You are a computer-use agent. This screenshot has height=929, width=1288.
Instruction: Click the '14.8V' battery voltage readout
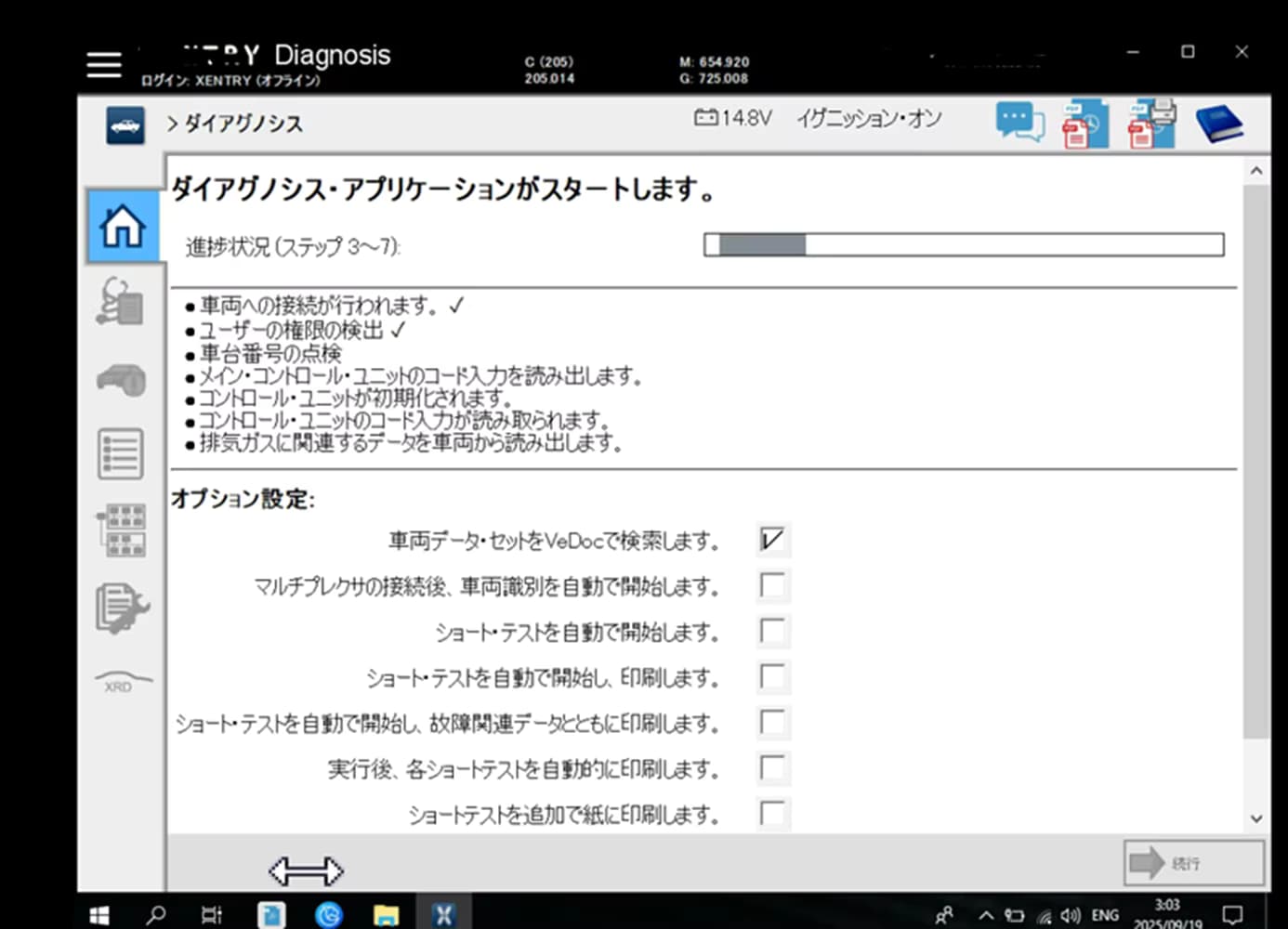pos(733,118)
